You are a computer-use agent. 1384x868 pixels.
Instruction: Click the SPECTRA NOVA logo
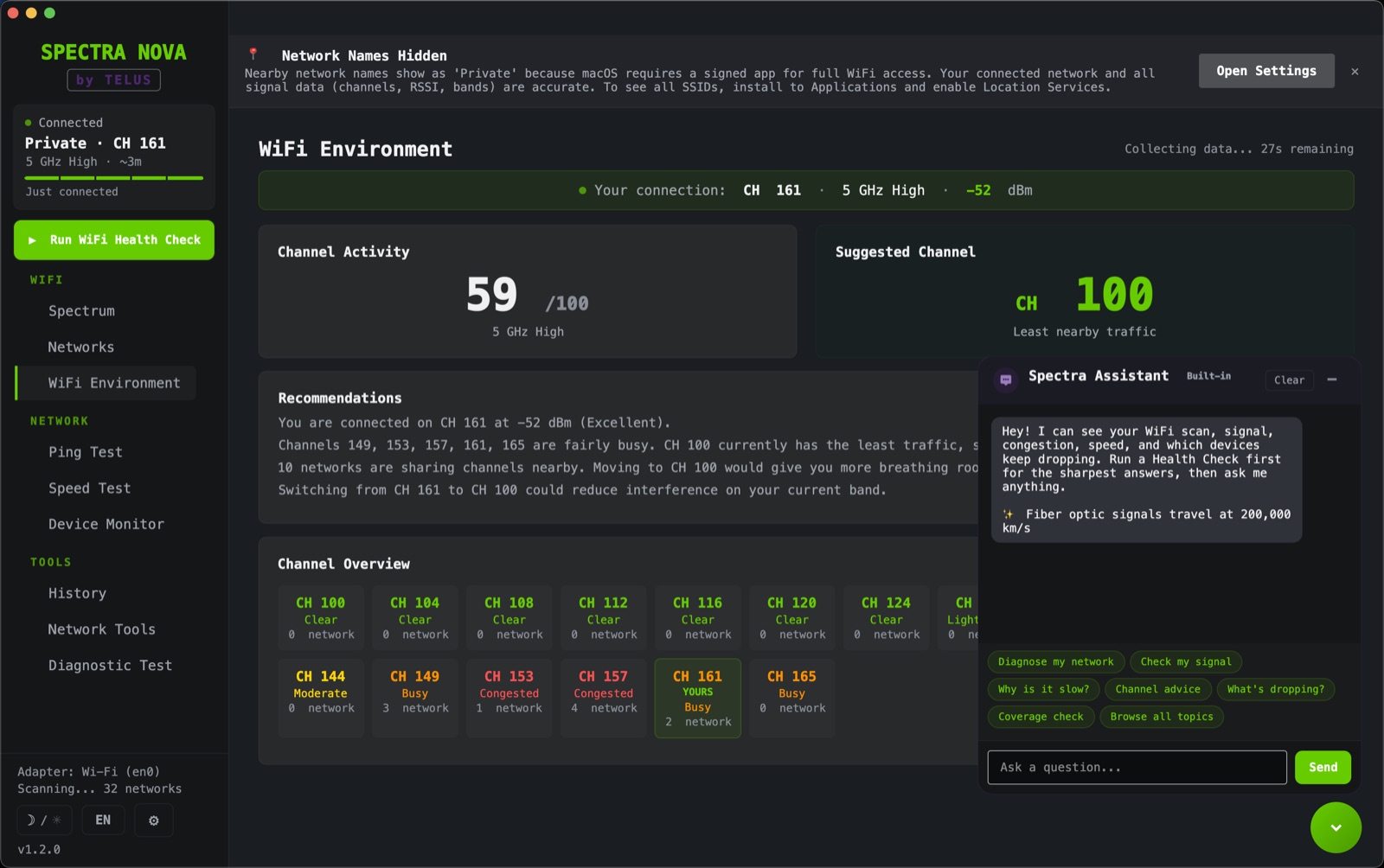pos(113,53)
